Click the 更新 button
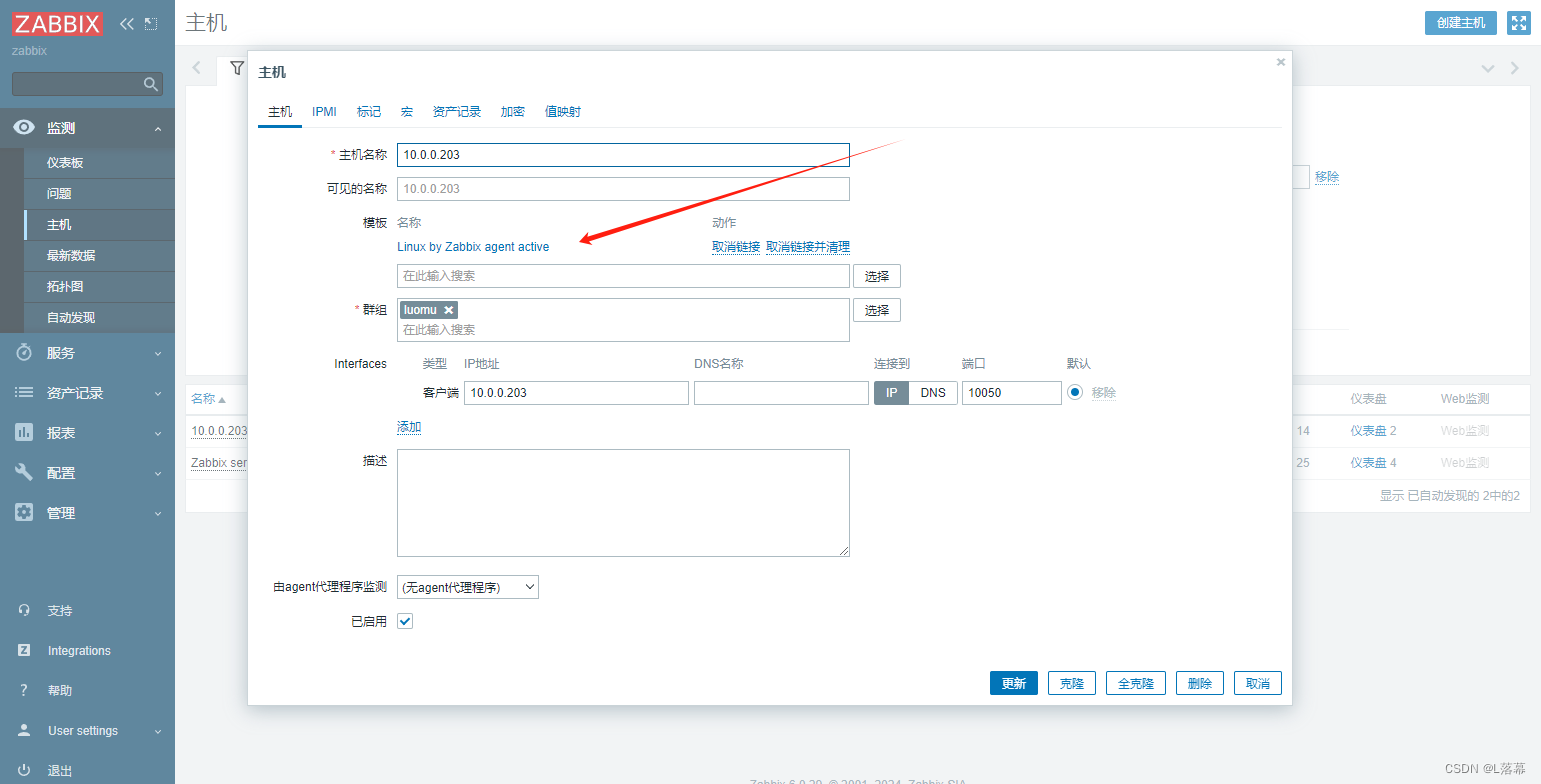Image resolution: width=1541 pixels, height=784 pixels. (1014, 683)
